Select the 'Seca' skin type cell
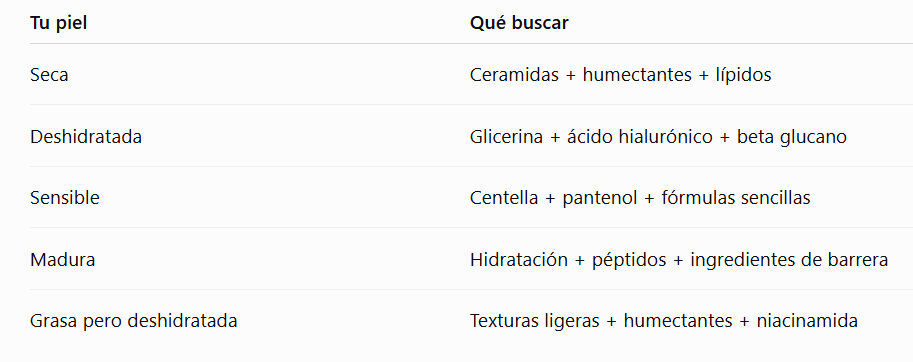 pos(49,75)
